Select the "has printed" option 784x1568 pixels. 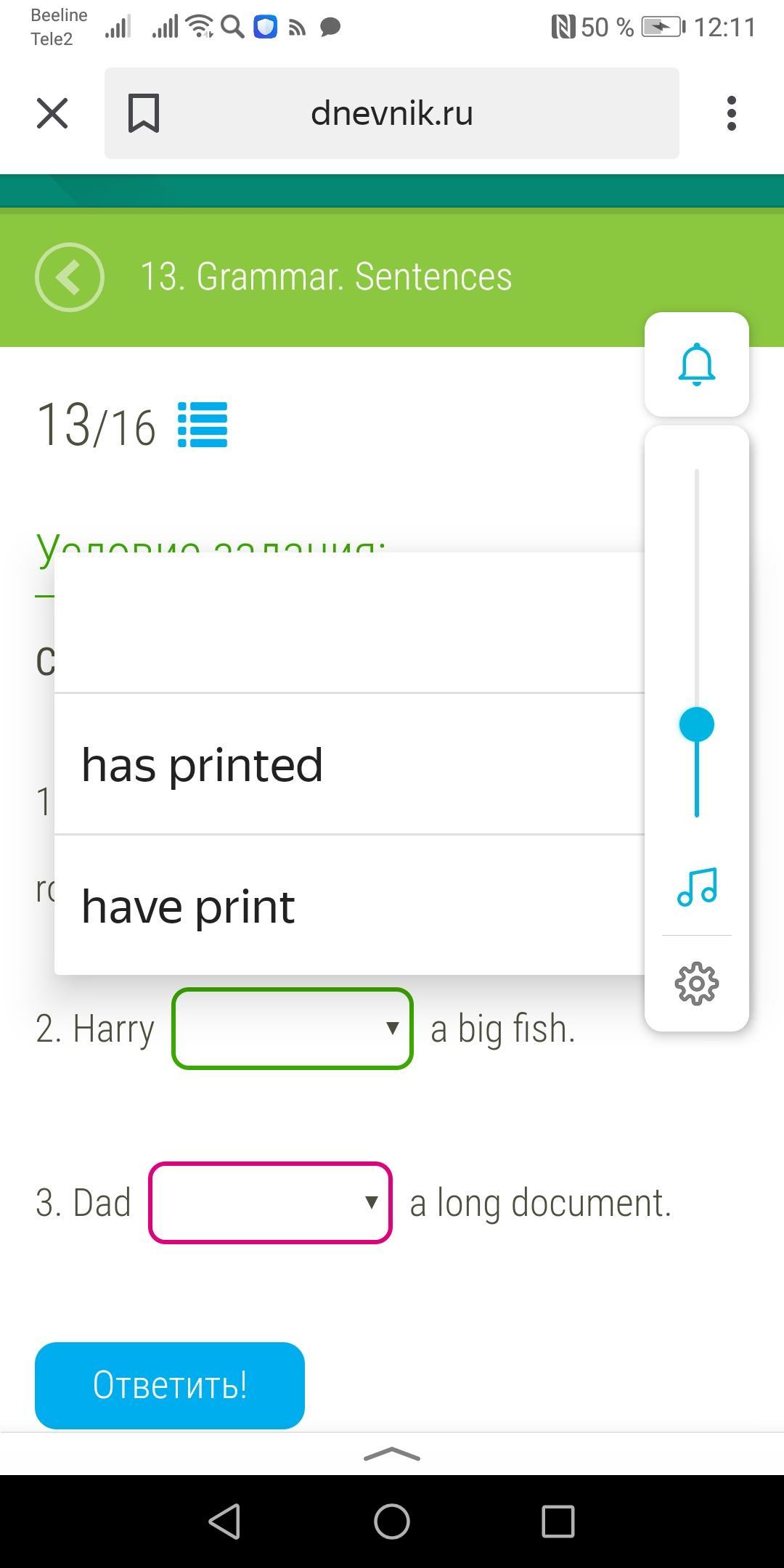click(x=349, y=764)
